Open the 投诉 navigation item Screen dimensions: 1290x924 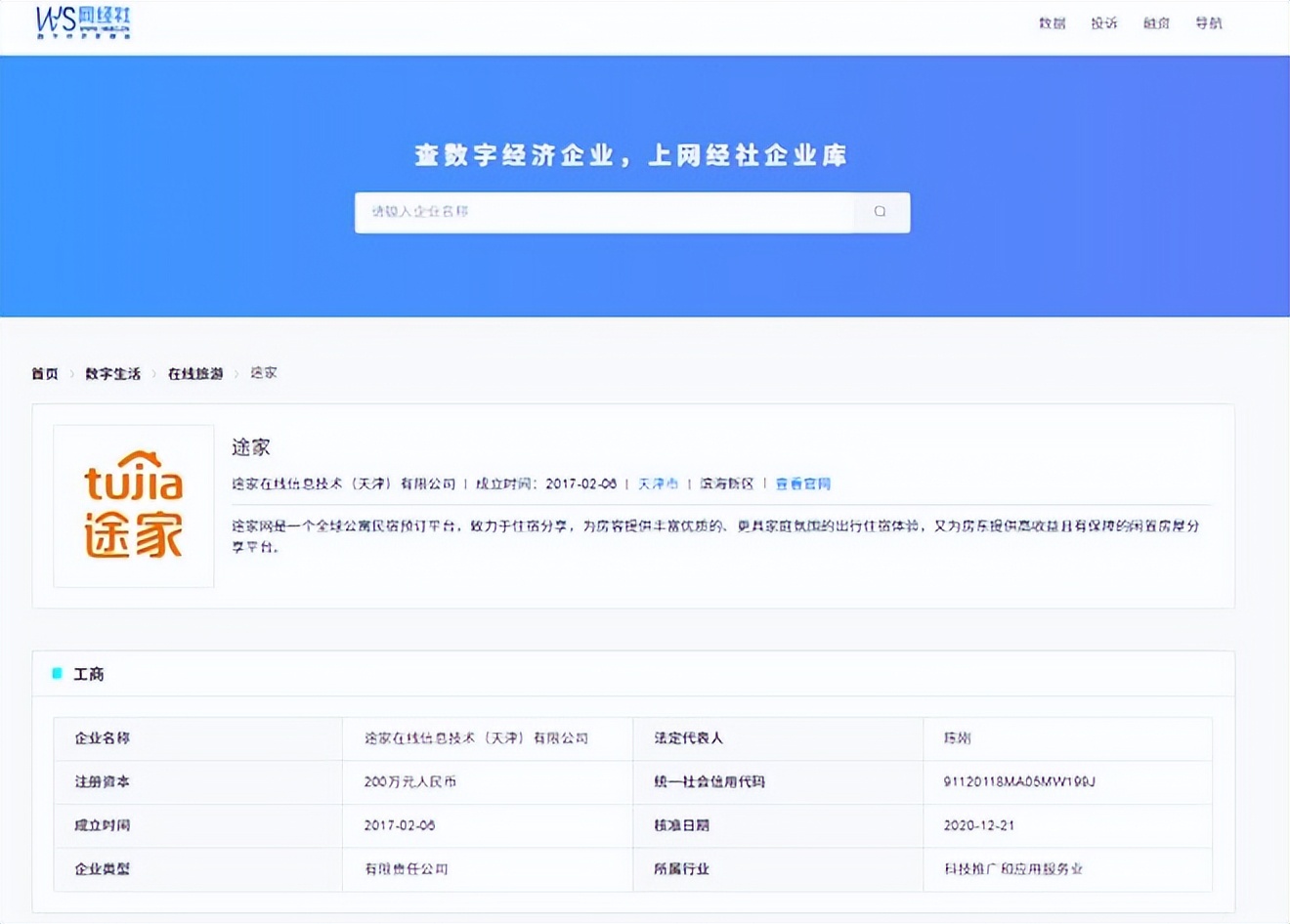(1104, 23)
